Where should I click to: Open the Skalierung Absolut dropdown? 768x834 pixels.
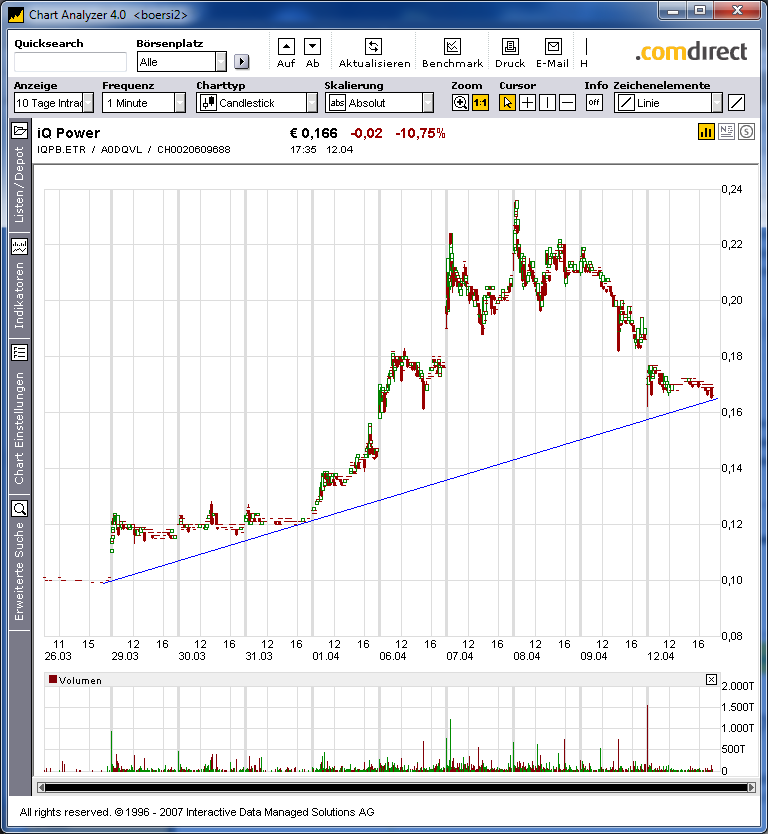428,102
